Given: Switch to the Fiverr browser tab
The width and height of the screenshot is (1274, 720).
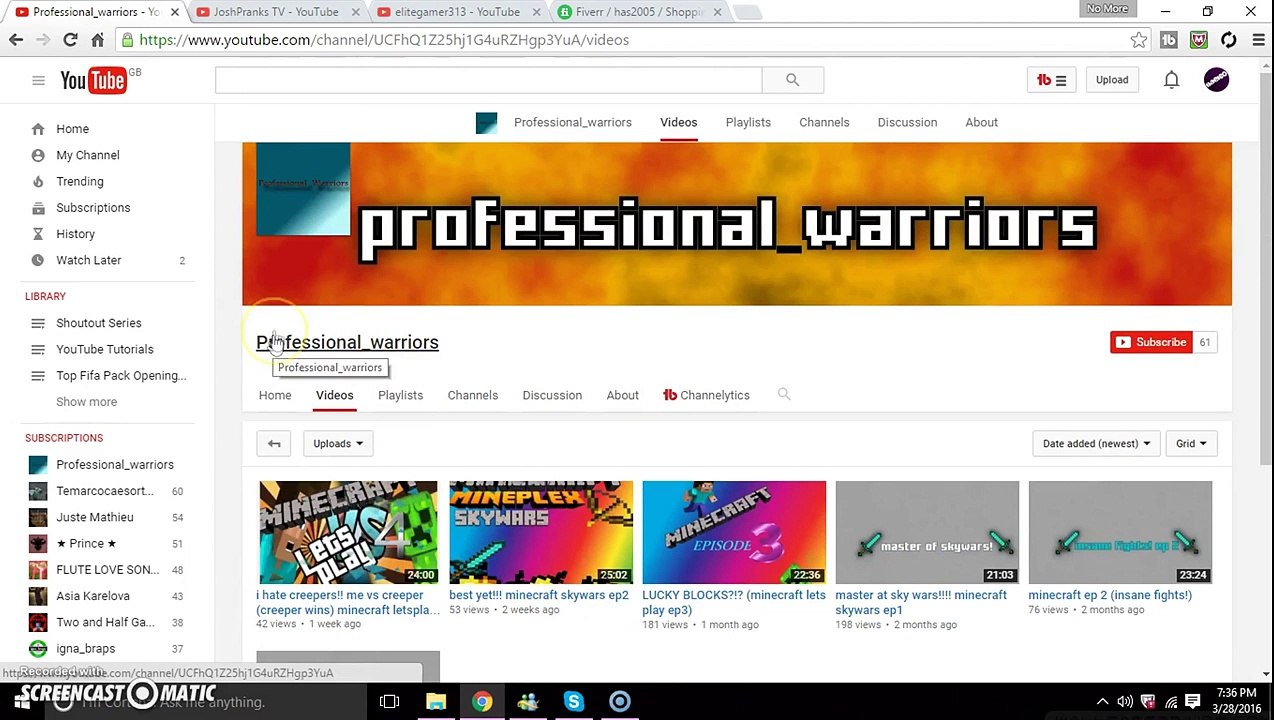Looking at the screenshot, I should (638, 12).
